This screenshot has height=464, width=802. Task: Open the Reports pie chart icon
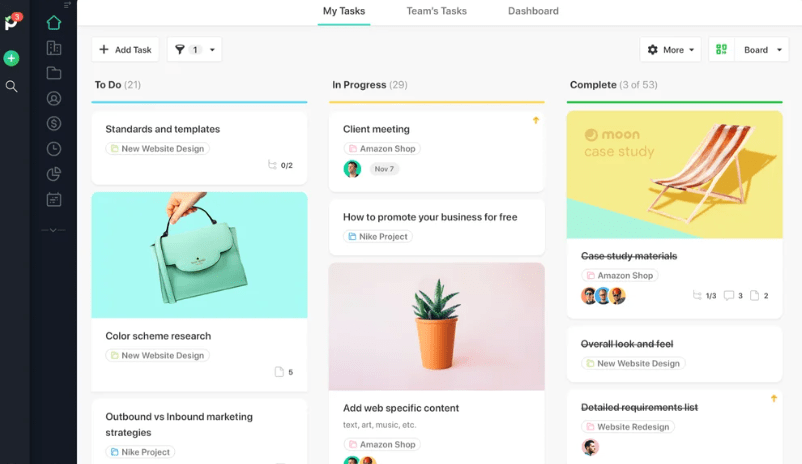coord(54,174)
